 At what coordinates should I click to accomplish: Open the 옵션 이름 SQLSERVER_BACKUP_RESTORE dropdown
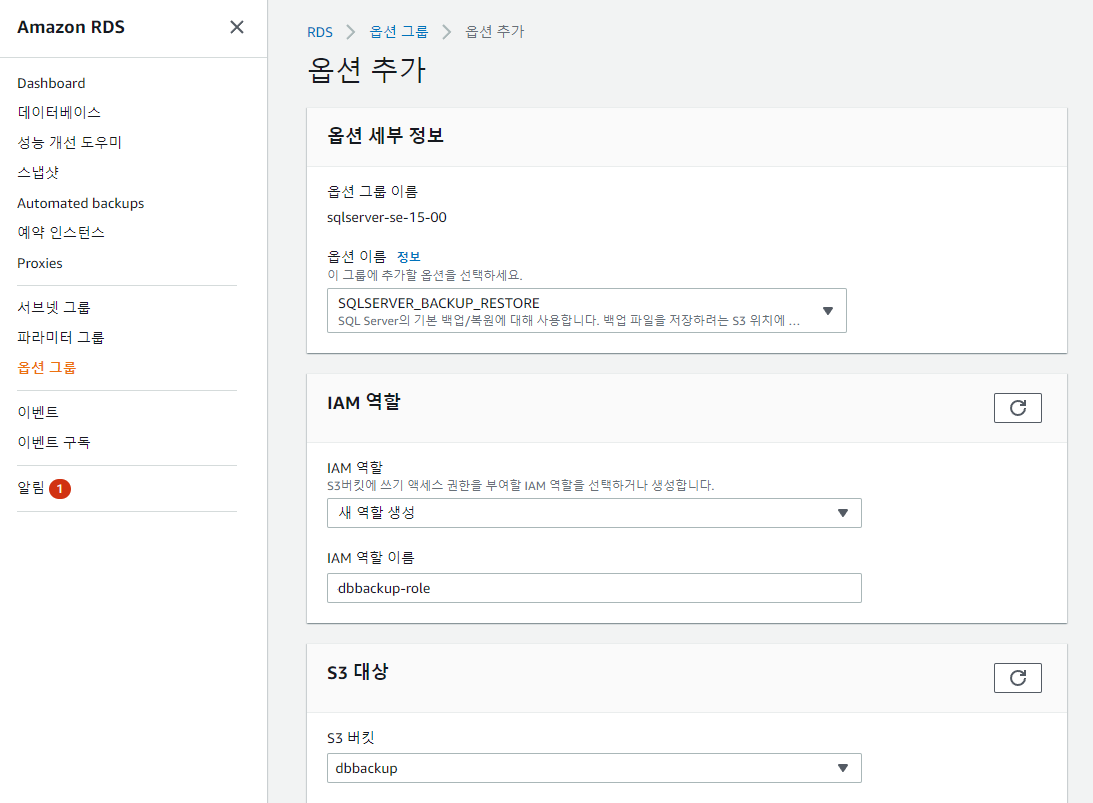pos(587,311)
